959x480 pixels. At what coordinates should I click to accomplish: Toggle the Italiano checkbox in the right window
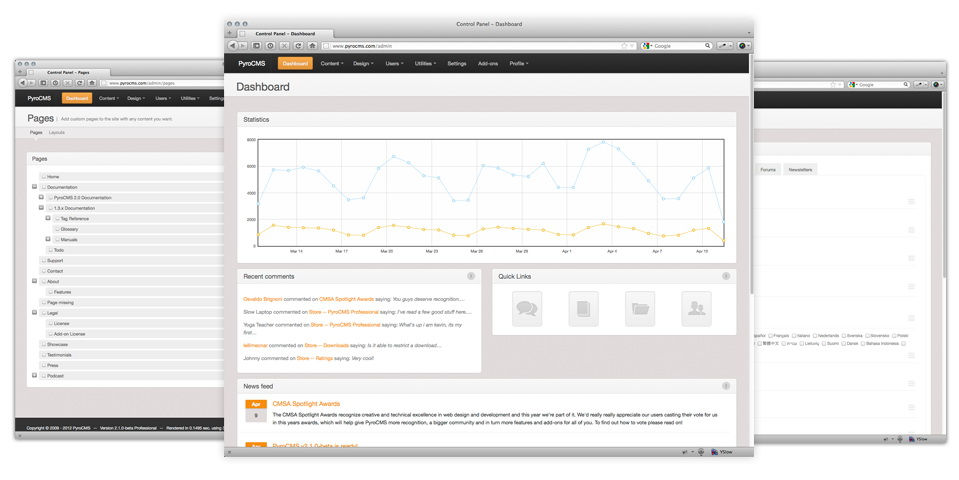coord(794,336)
